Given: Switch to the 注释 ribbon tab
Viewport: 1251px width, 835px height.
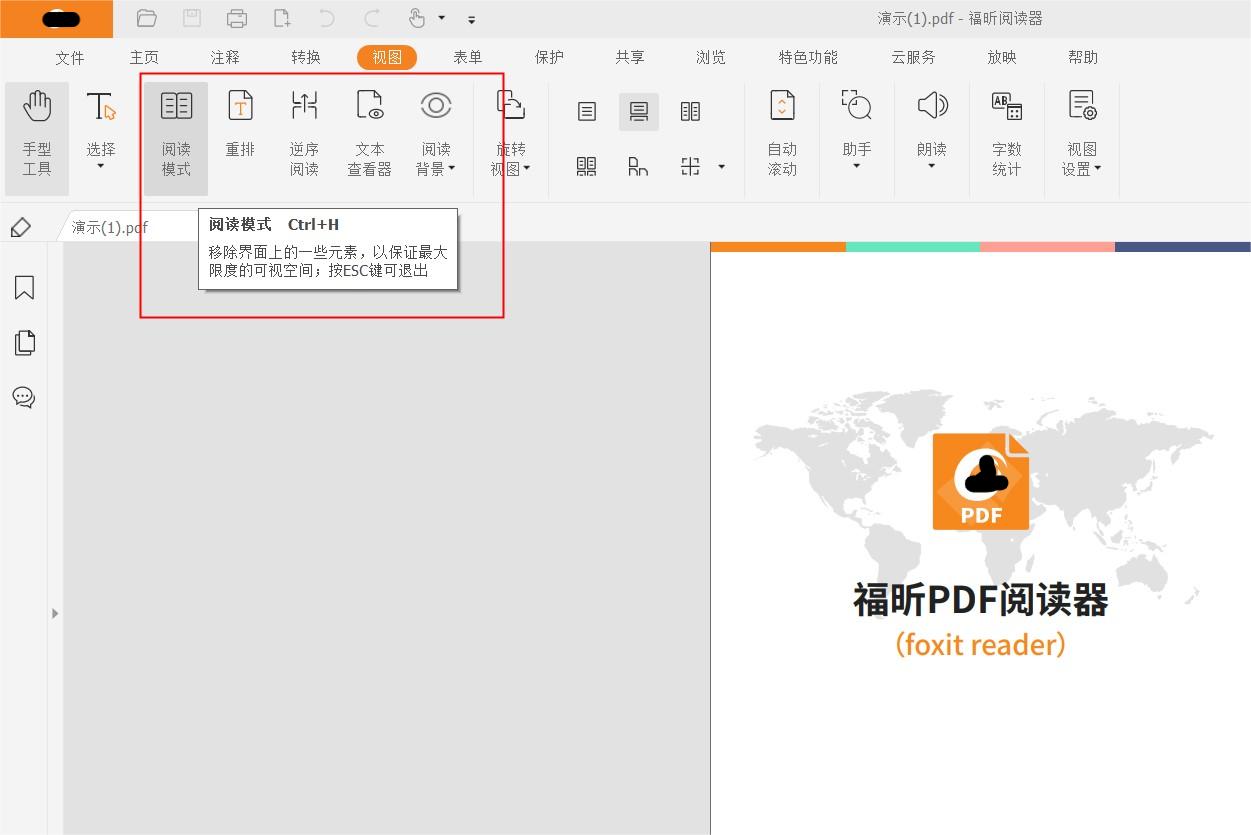Looking at the screenshot, I should coord(224,57).
